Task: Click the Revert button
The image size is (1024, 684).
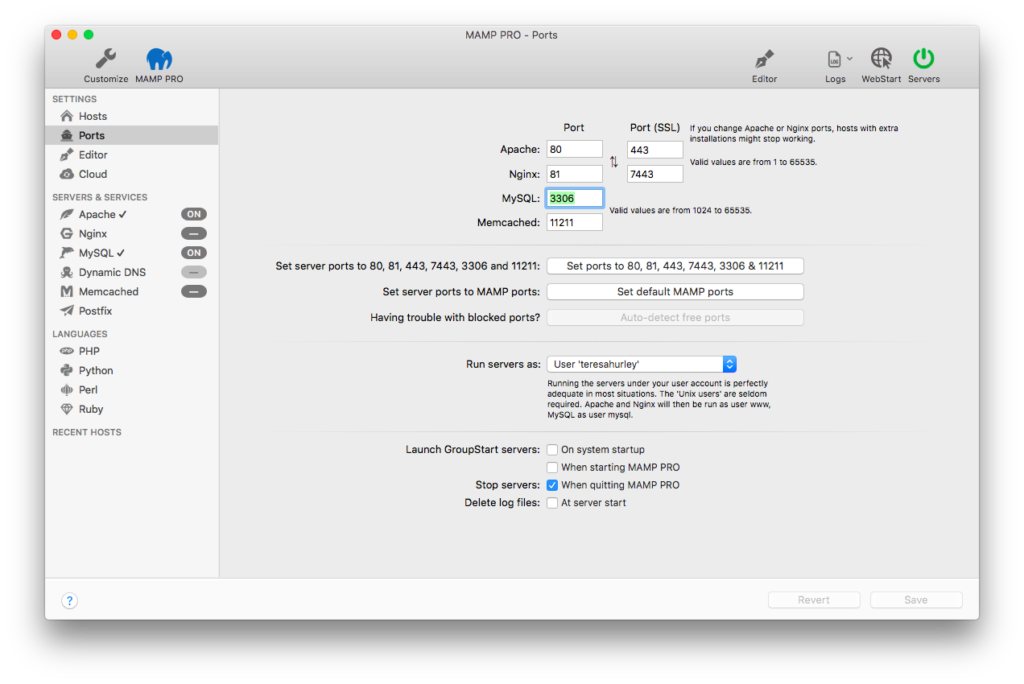Action: coord(814,600)
